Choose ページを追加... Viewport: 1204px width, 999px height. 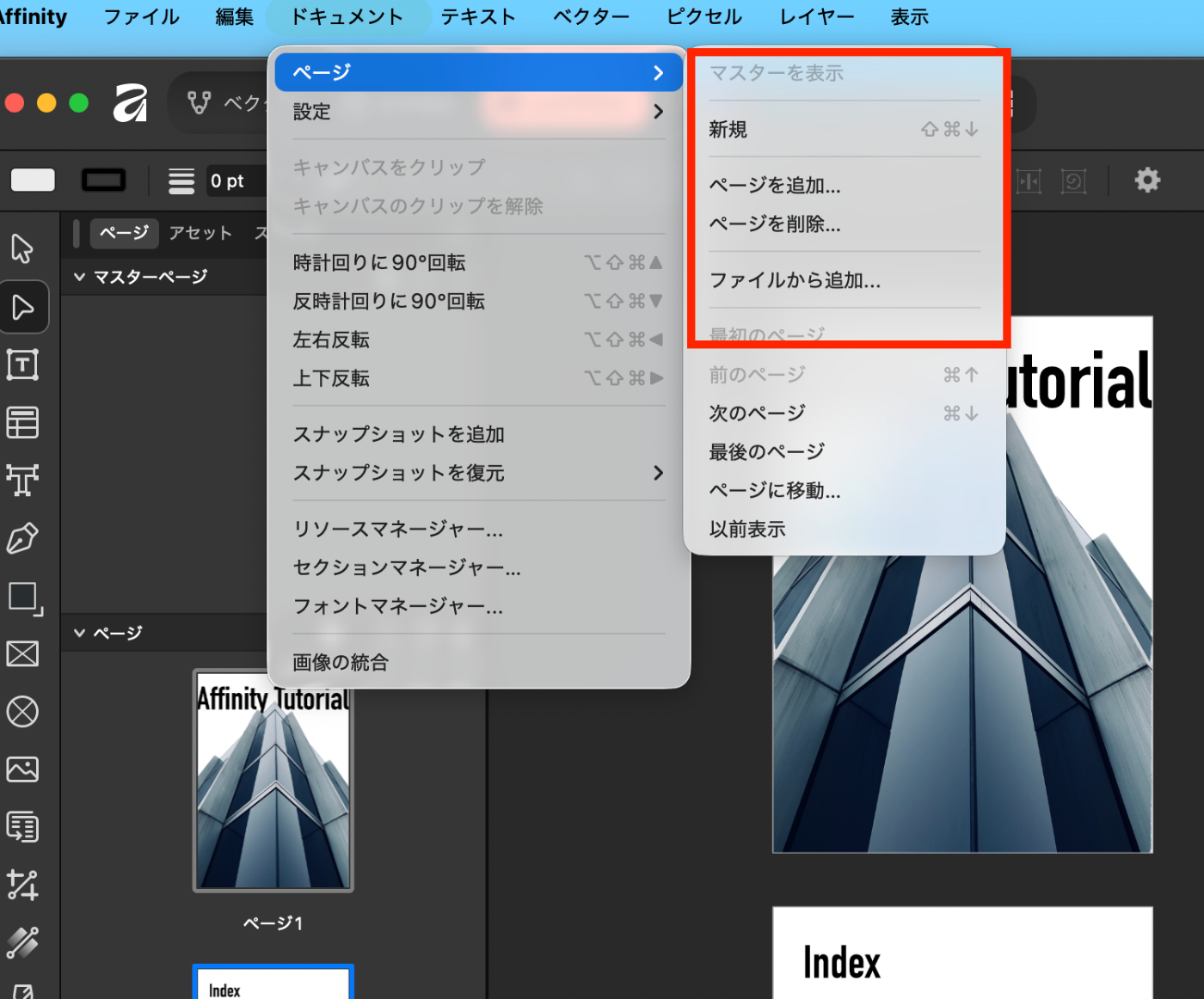coord(845,186)
